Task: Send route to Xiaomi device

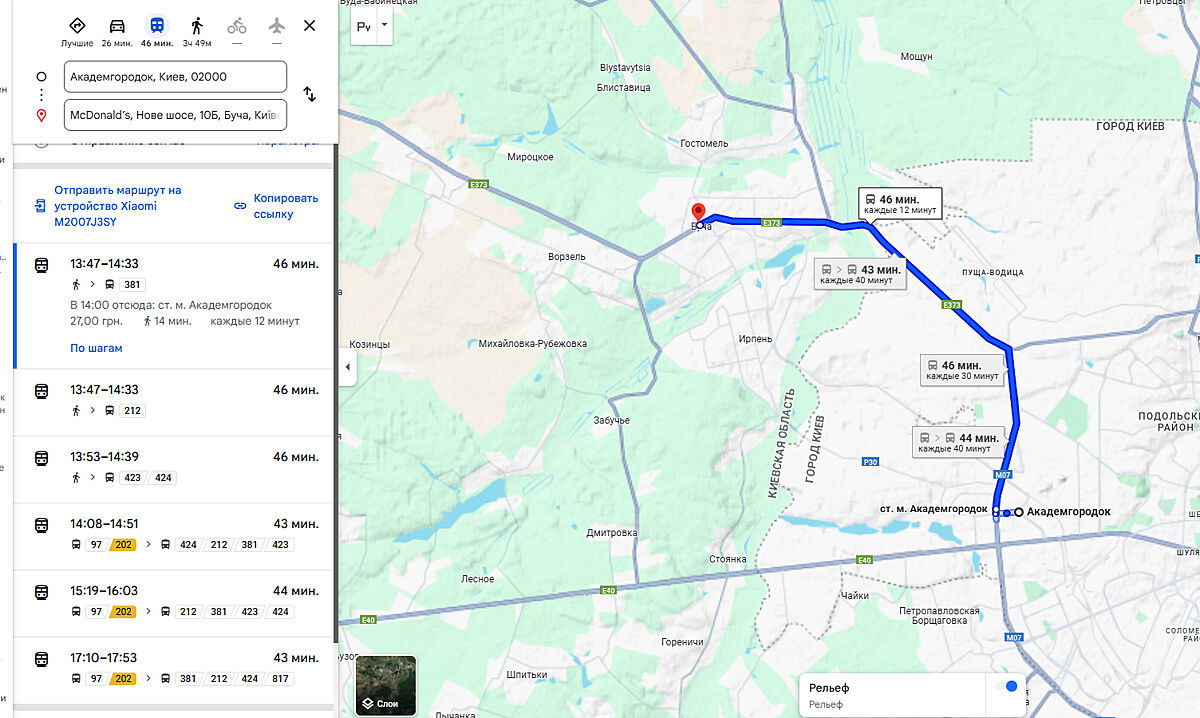Action: point(118,205)
